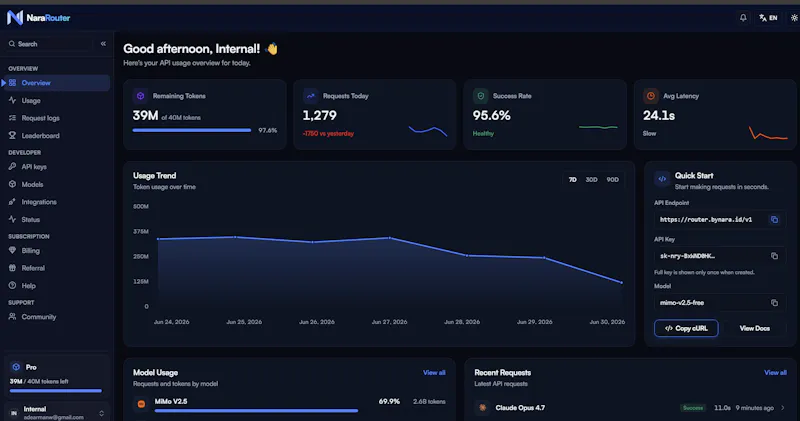Expand the Claude Opus 4.7 request chevron

[783, 408]
